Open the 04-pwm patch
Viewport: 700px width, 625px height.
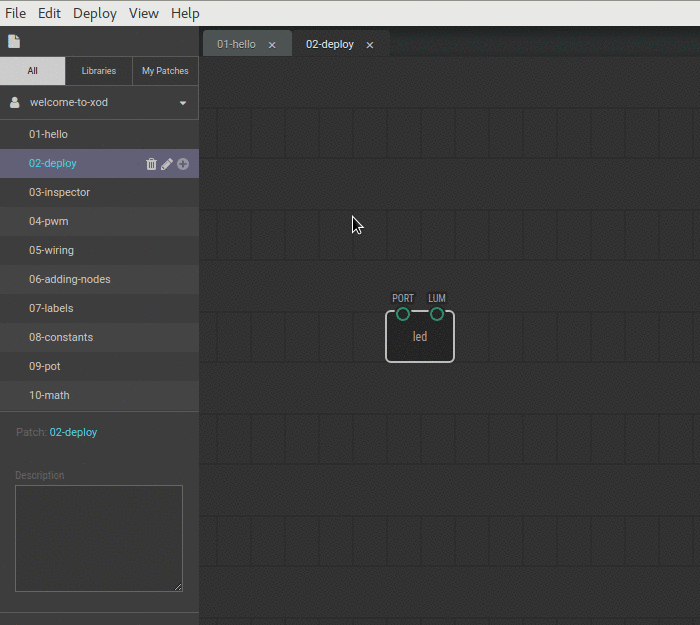[49, 221]
